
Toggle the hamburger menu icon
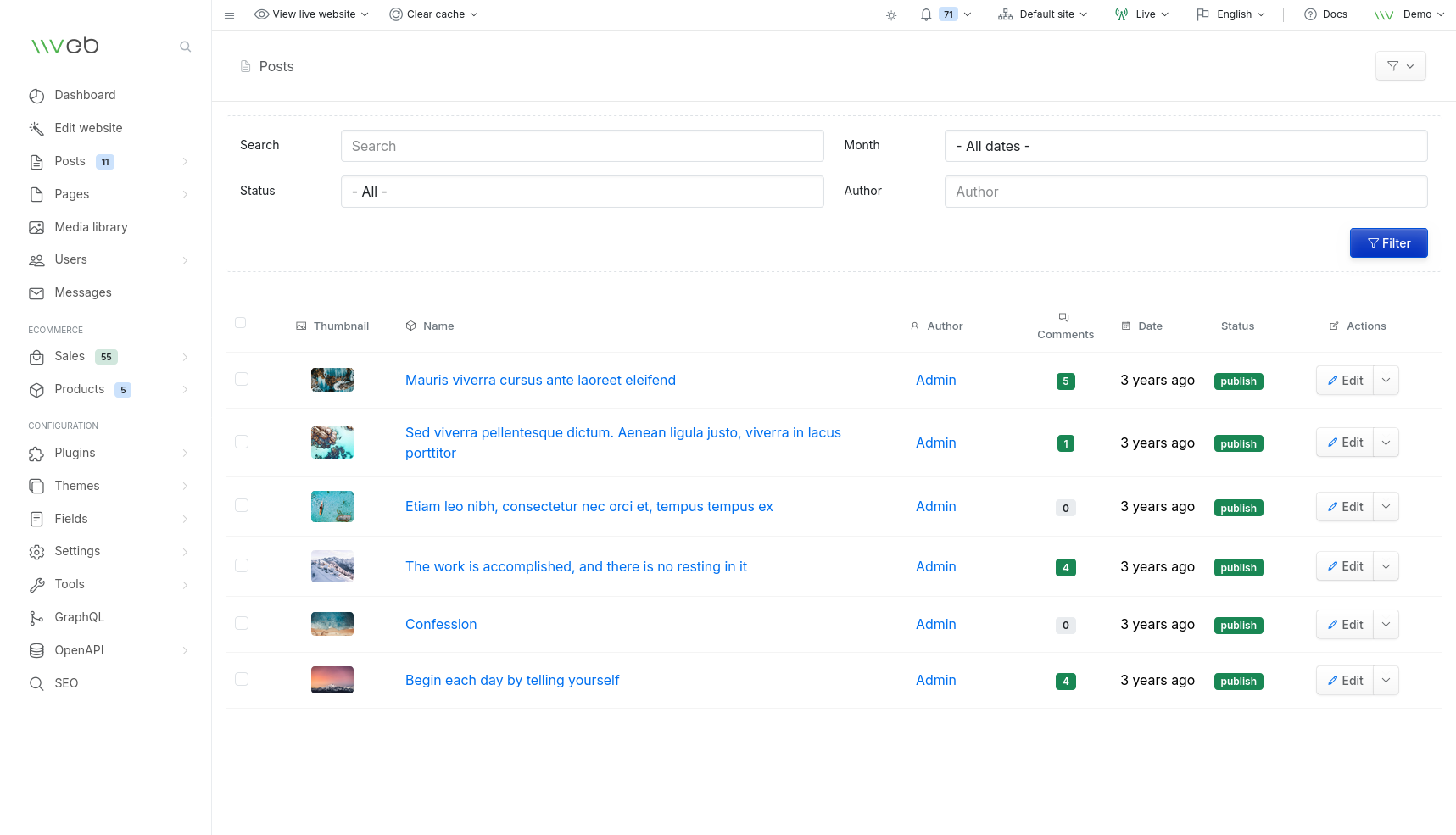pos(229,15)
